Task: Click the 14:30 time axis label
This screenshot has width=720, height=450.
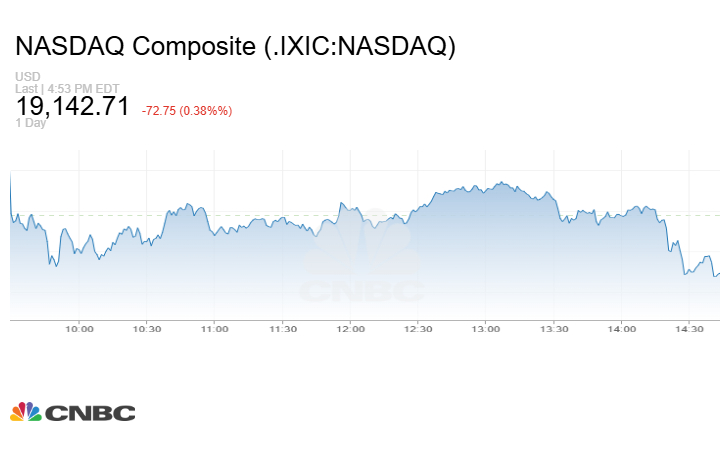Action: [x=689, y=329]
